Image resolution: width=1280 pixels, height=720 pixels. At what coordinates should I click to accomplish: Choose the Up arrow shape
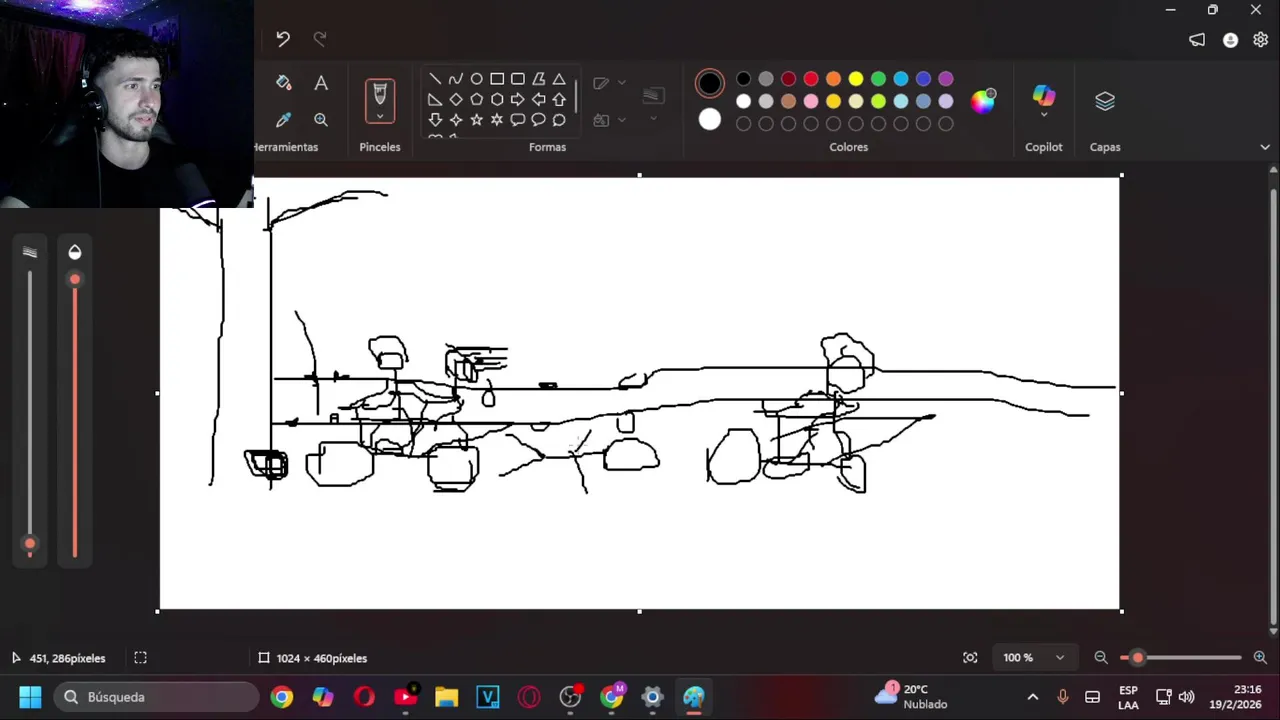click(x=559, y=100)
